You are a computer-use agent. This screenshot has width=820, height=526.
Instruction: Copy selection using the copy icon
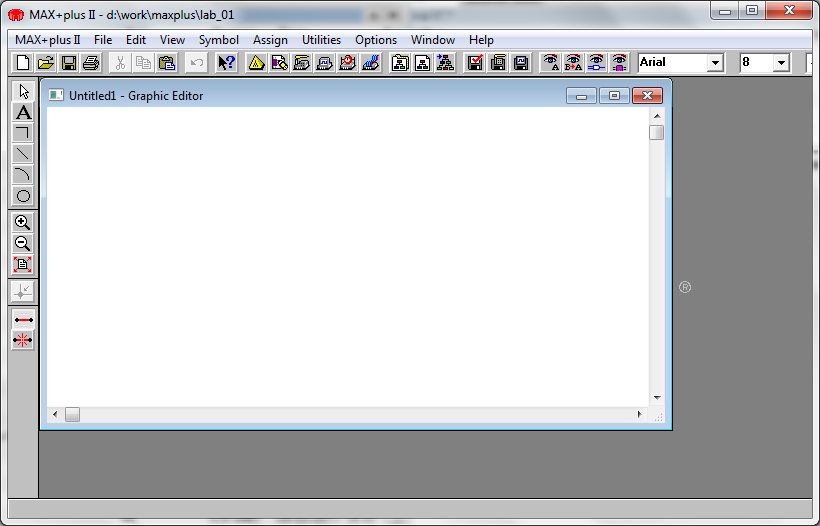tap(143, 63)
